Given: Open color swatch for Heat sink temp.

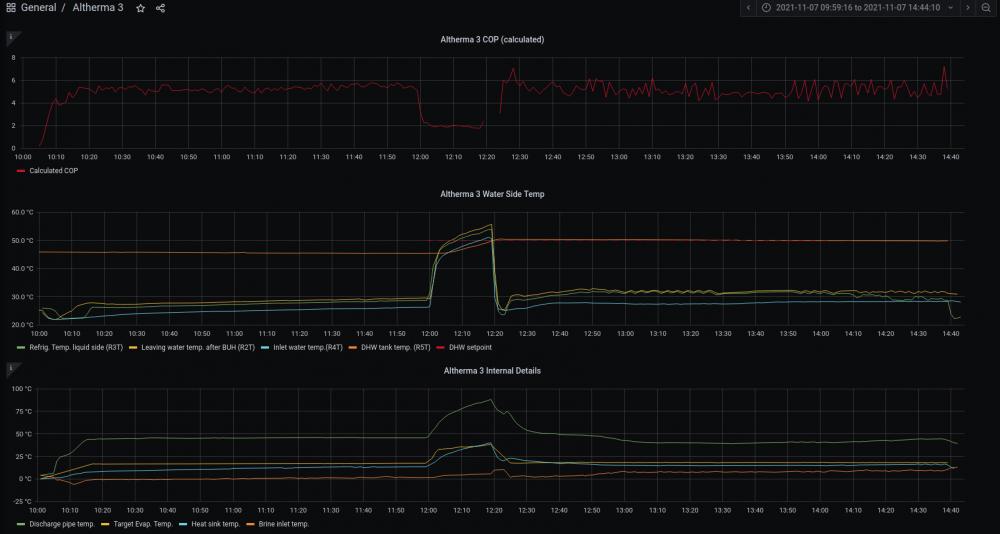Looking at the screenshot, I should coord(184,524).
